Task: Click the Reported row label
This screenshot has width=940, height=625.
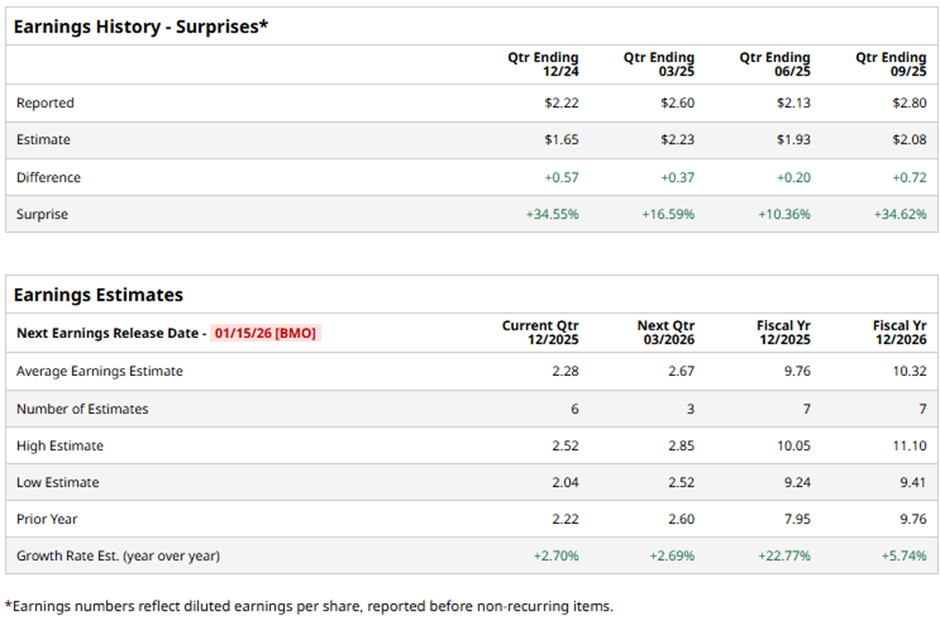Action: tap(45, 103)
